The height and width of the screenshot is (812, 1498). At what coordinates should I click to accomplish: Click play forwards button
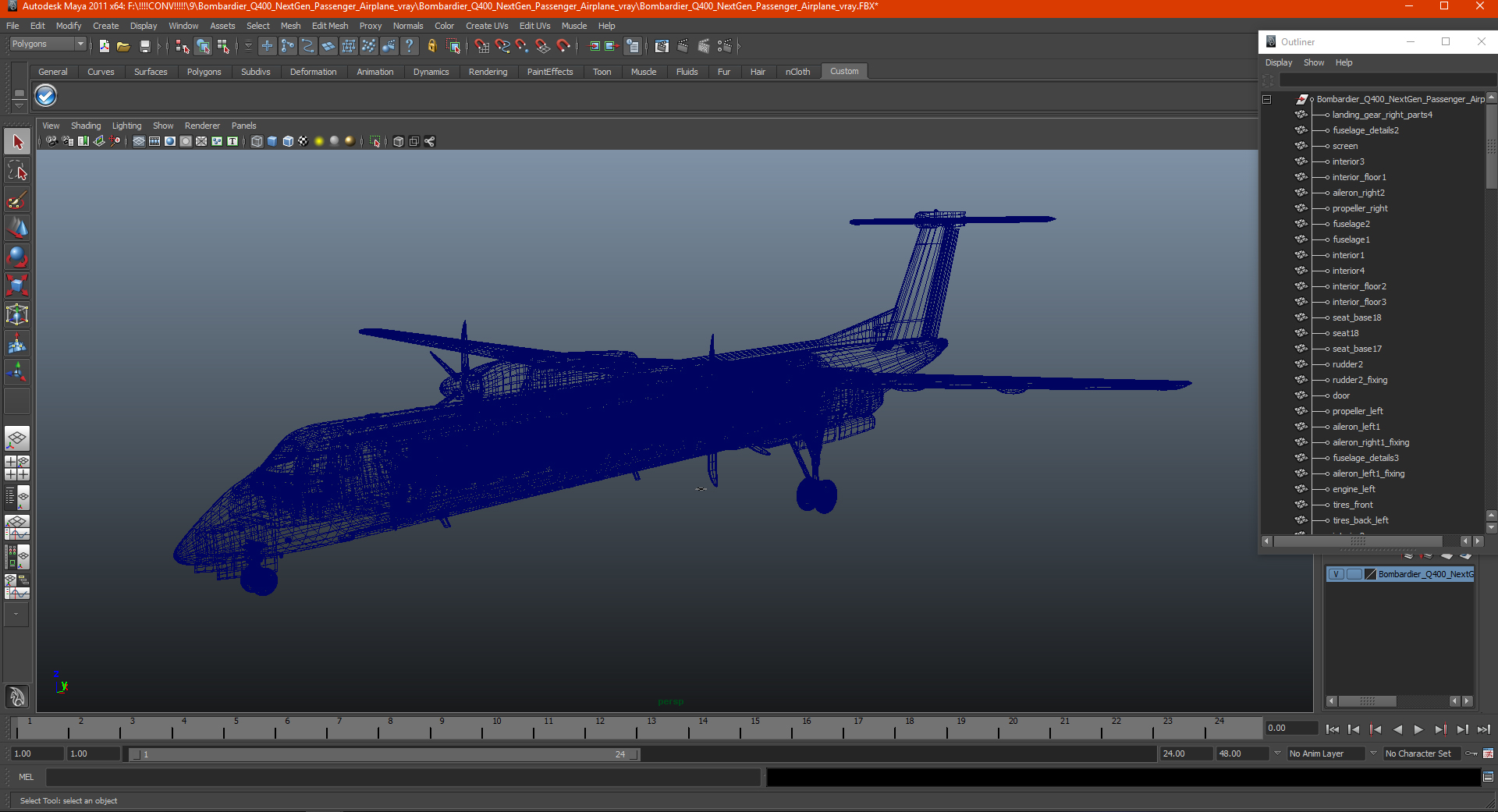[1418, 729]
